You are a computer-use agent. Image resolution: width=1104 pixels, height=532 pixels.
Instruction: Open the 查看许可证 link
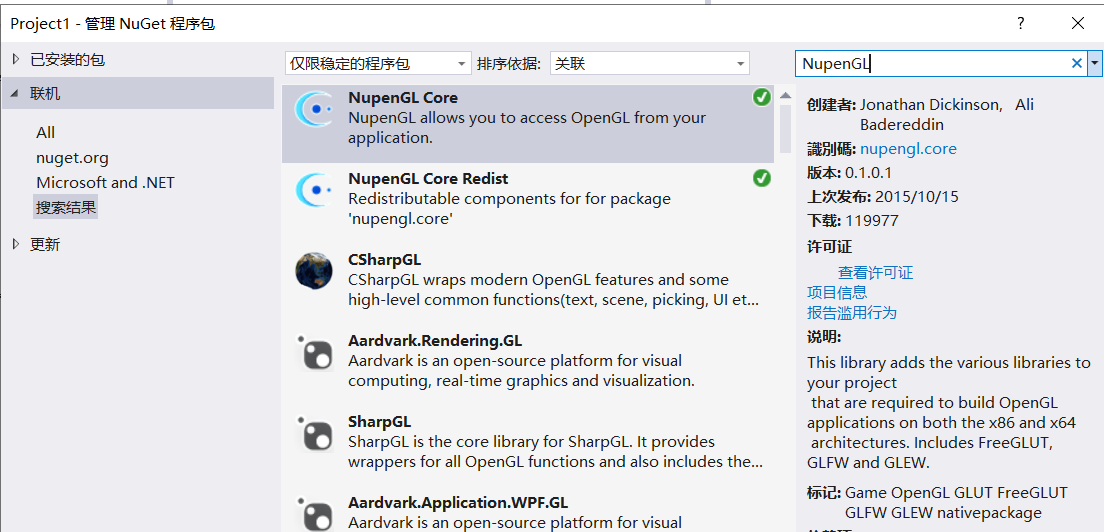pos(875,273)
